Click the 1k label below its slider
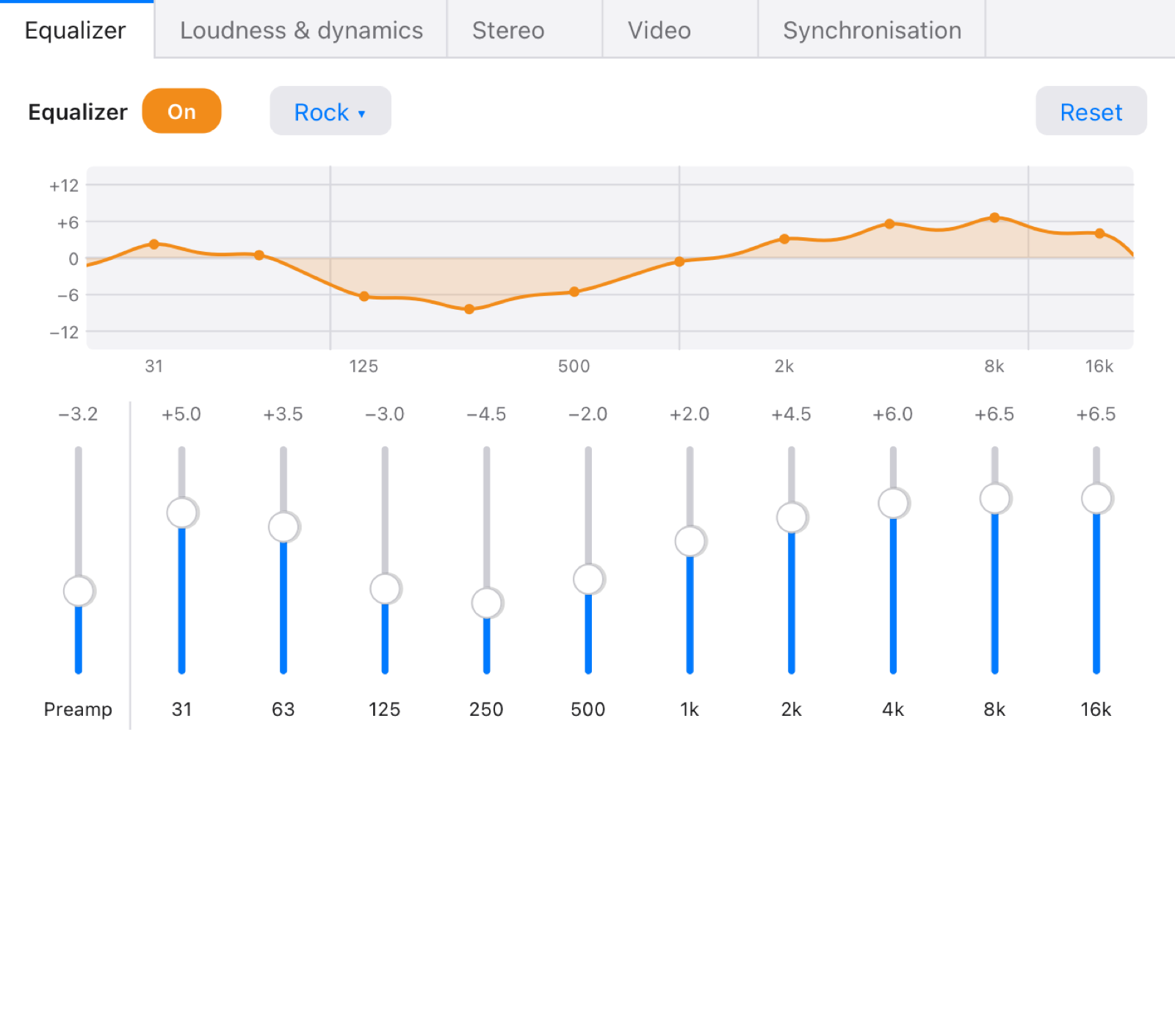The height and width of the screenshot is (1036, 1175). pyautogui.click(x=690, y=709)
